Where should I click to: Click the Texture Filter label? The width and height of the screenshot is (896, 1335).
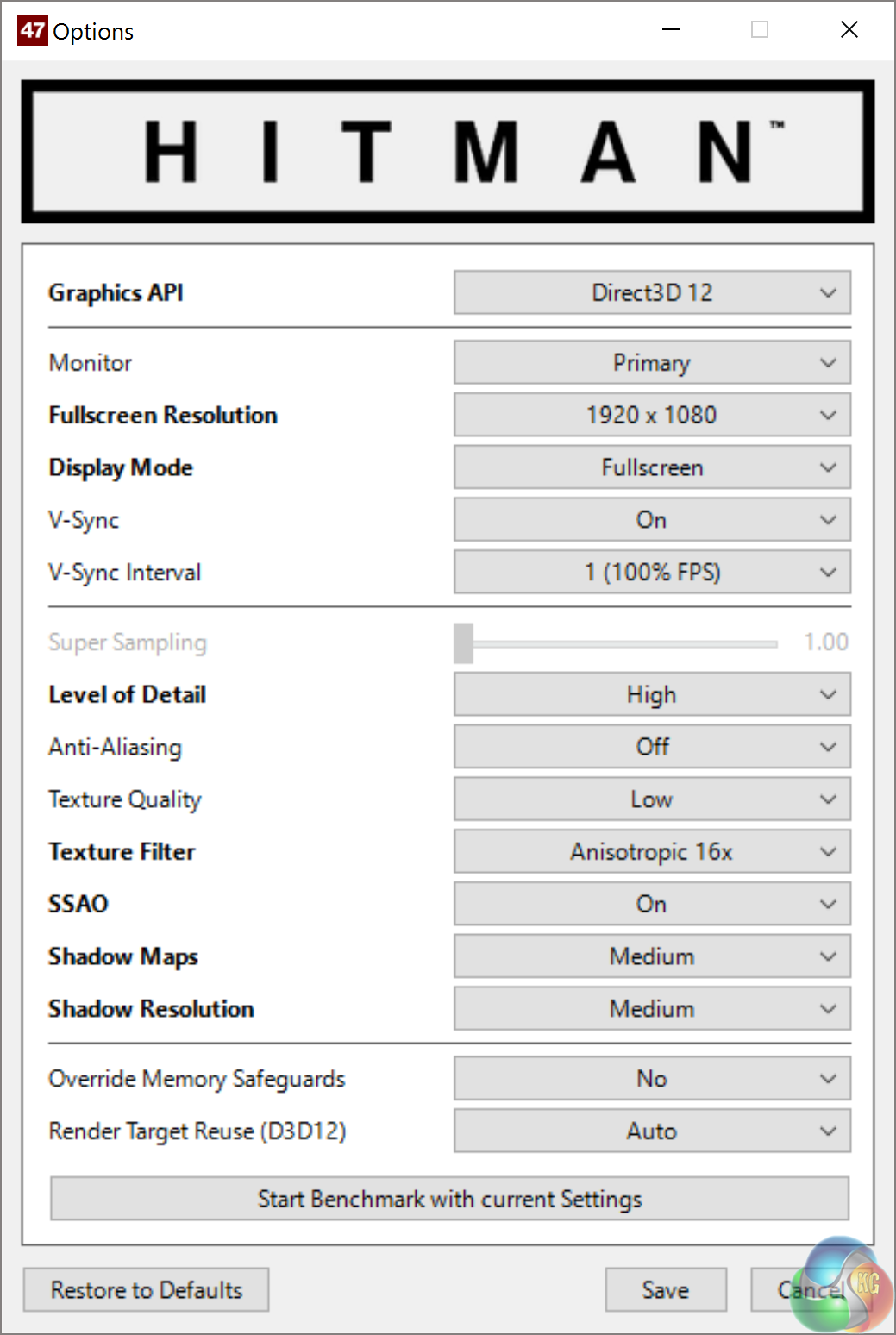coord(122,852)
